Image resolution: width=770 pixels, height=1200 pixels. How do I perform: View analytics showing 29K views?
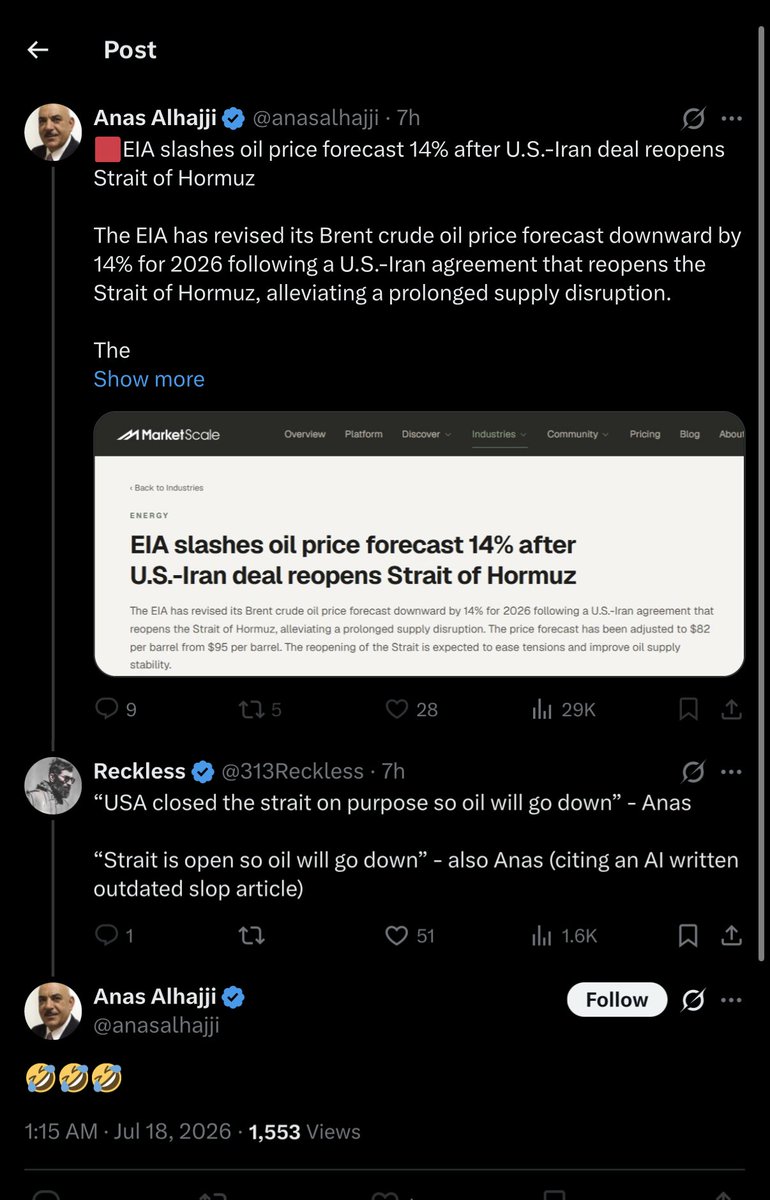pos(542,709)
